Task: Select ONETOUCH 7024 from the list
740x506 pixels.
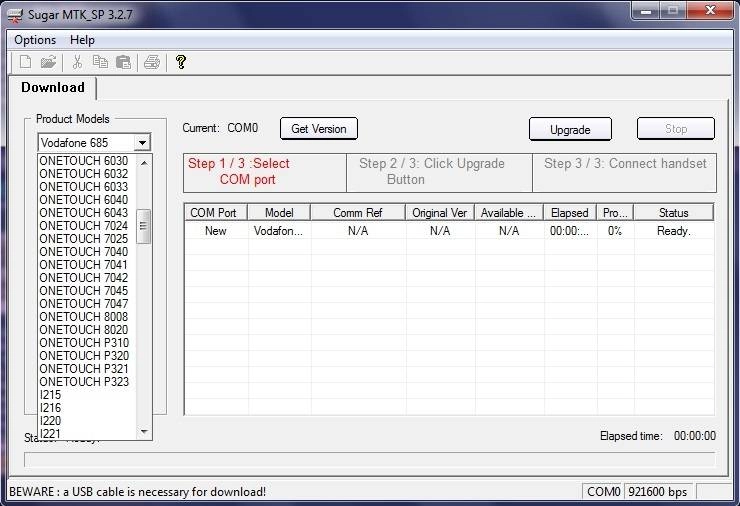Action: point(87,226)
